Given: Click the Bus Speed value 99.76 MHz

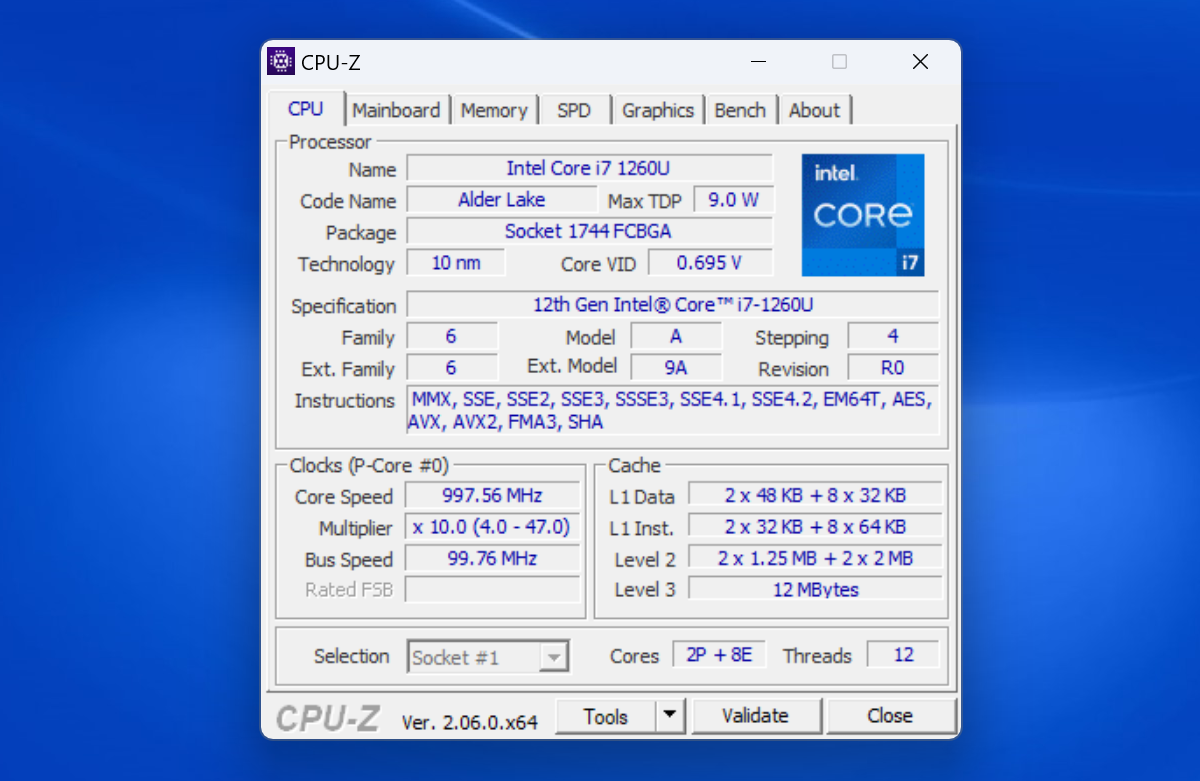Looking at the screenshot, I should [x=493, y=558].
